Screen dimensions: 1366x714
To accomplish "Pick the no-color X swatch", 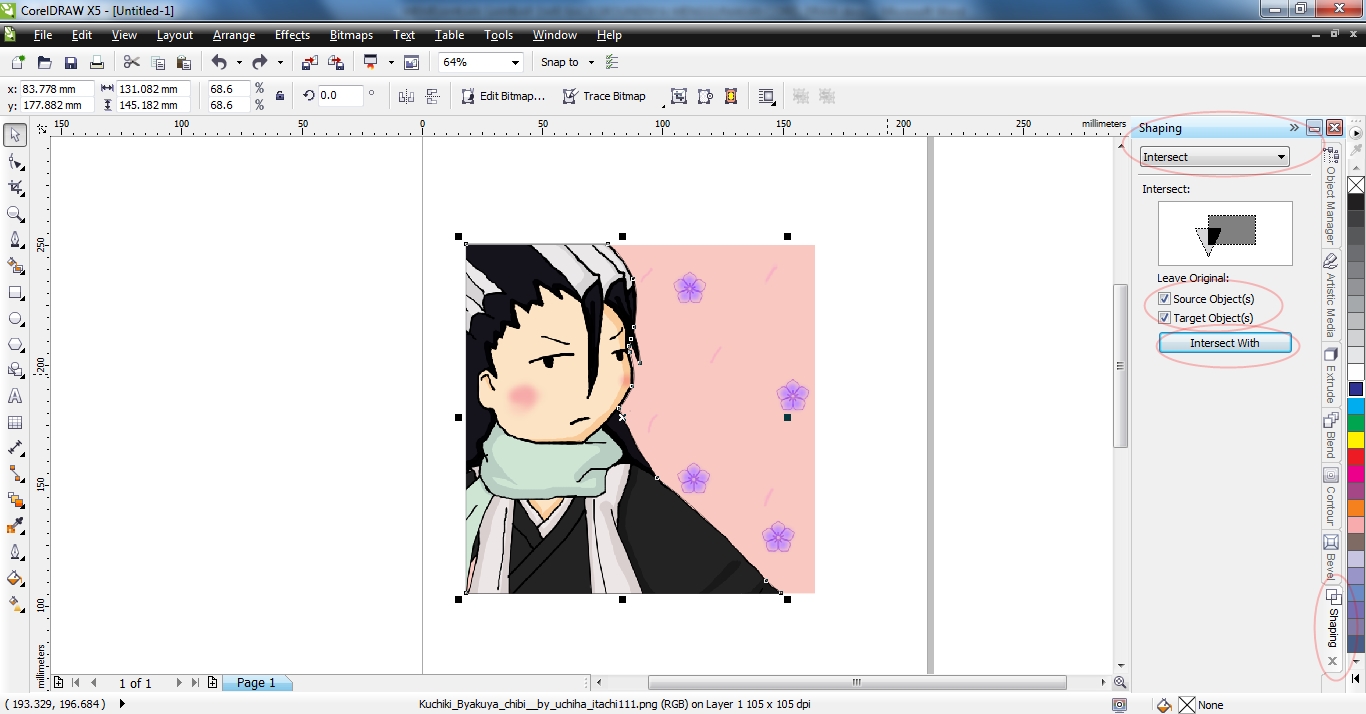I will click(x=1356, y=185).
